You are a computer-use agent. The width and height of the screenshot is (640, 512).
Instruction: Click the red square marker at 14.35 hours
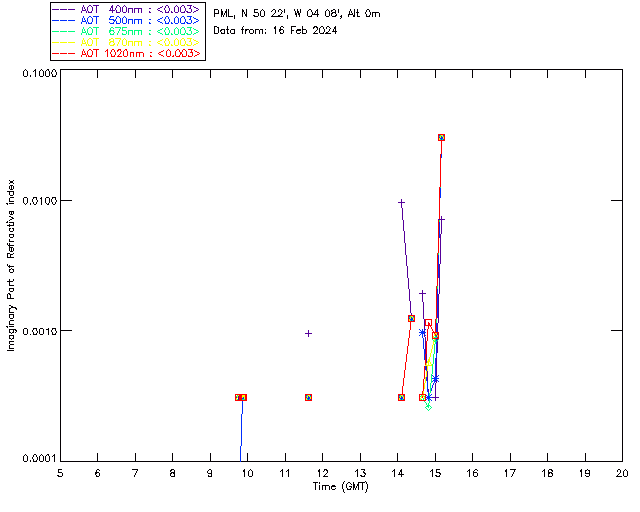click(x=411, y=318)
